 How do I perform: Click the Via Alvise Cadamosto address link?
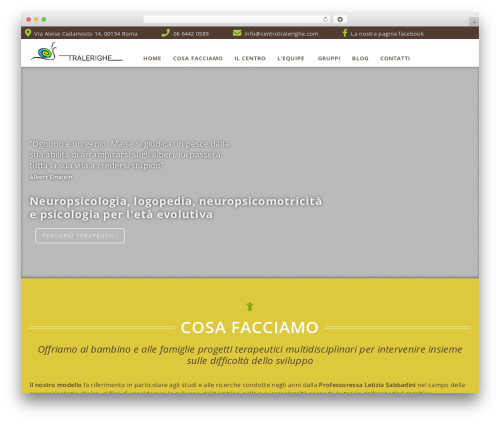click(86, 34)
